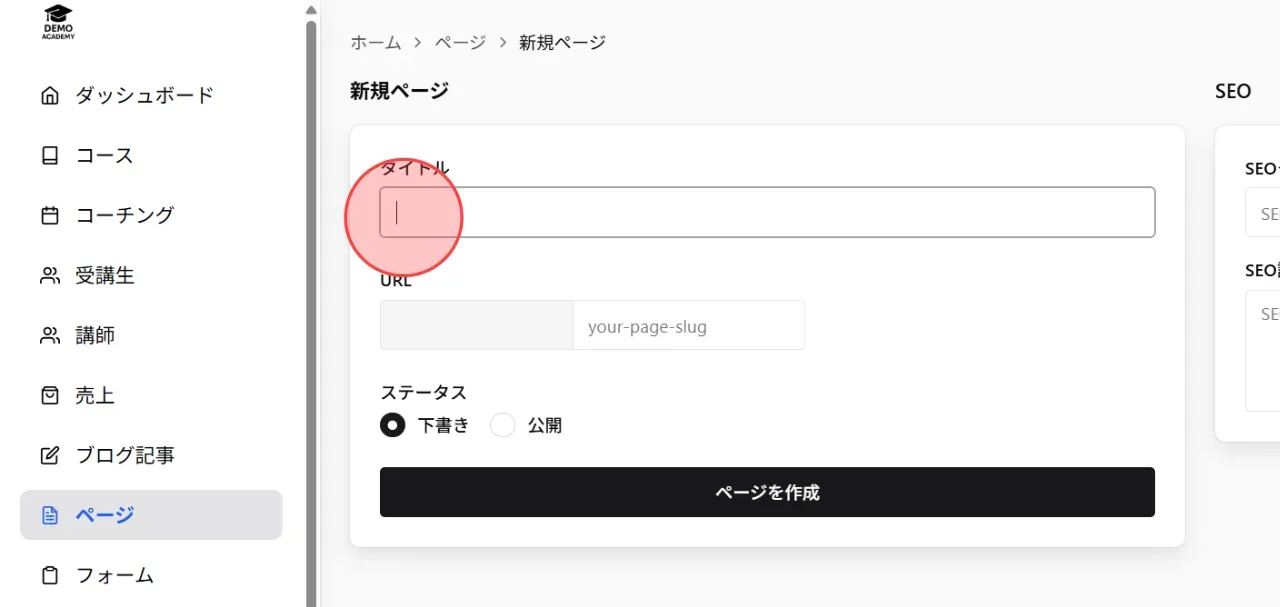This screenshot has height=607, width=1280.
Task: Click the 講師 people icon
Action: (x=50, y=336)
